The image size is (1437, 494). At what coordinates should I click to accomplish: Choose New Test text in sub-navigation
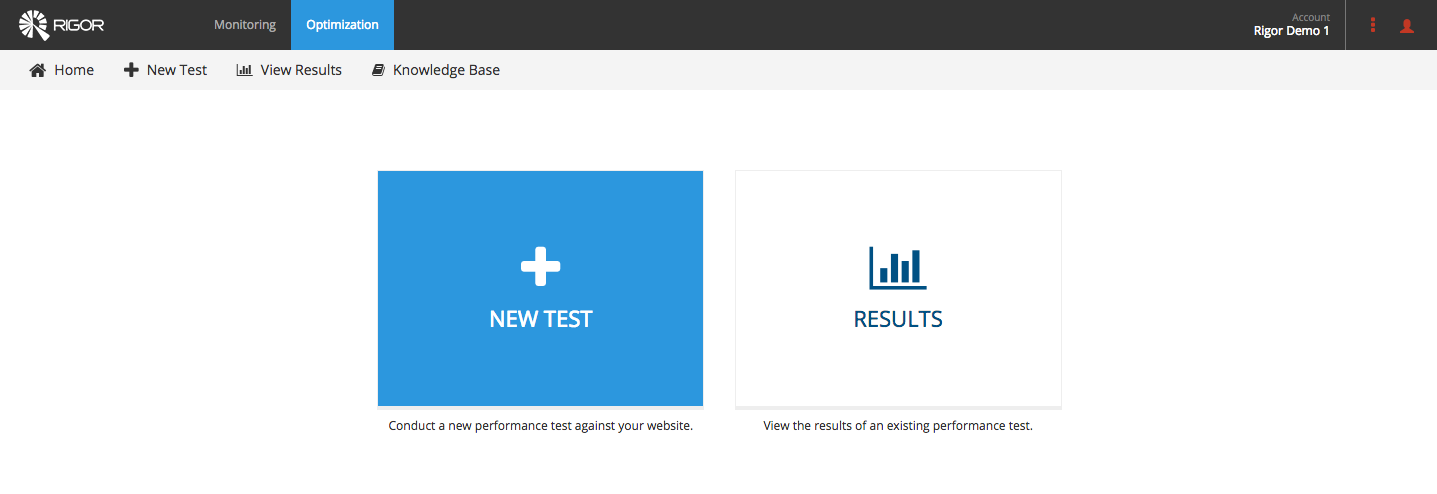tap(177, 70)
